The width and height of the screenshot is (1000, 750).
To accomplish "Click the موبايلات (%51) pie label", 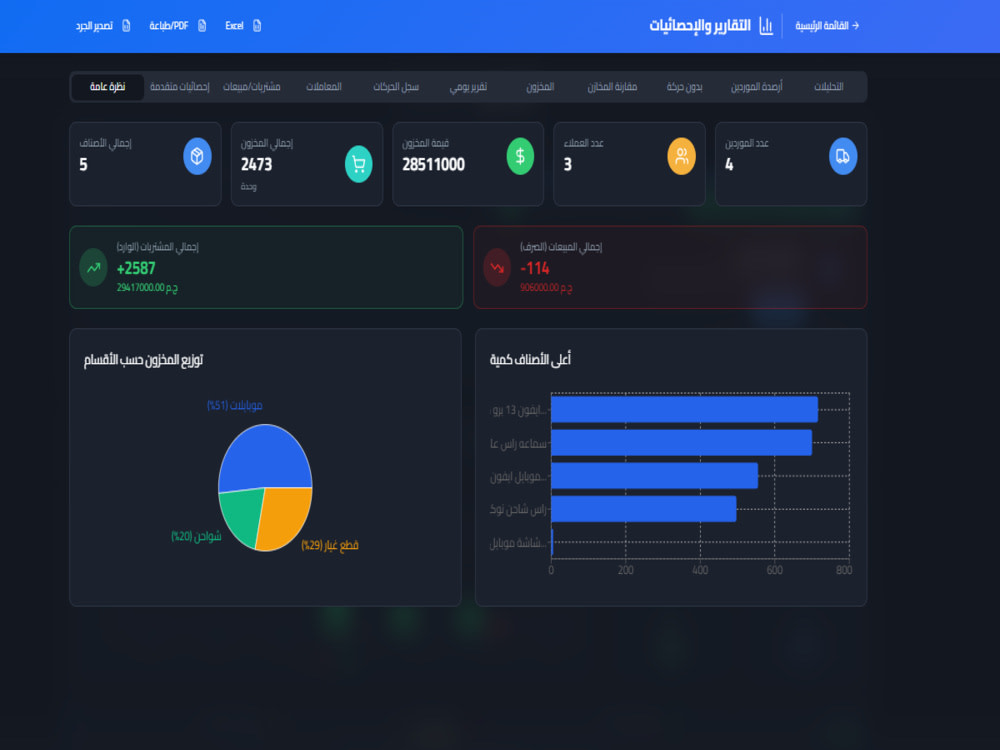I will point(235,406).
